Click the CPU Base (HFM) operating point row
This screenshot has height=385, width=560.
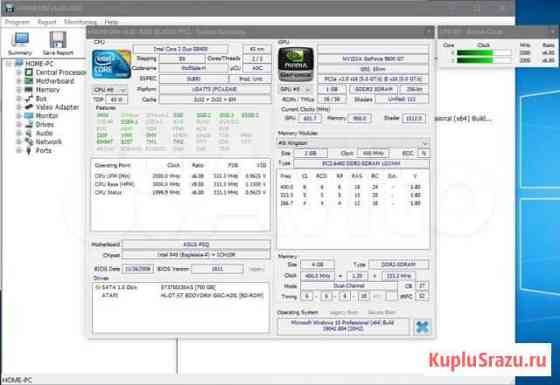click(x=180, y=184)
